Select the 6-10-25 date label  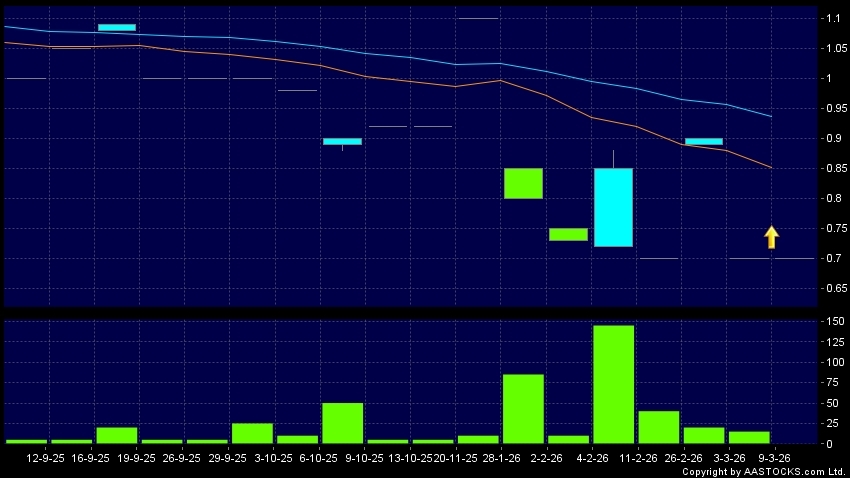318,458
